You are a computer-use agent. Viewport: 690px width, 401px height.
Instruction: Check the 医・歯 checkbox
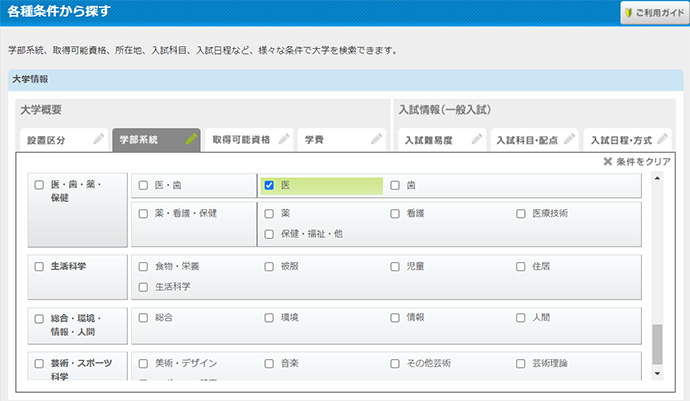(x=143, y=185)
